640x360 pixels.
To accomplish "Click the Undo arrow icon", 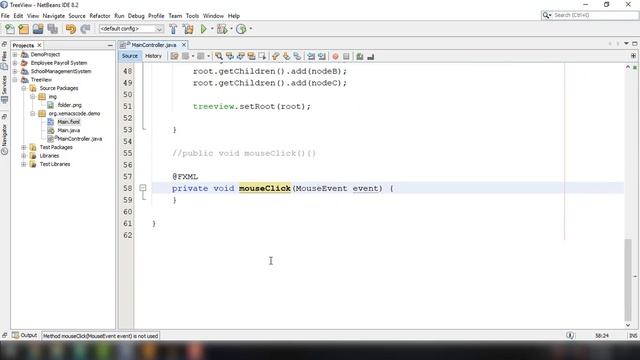I will click(71, 29).
